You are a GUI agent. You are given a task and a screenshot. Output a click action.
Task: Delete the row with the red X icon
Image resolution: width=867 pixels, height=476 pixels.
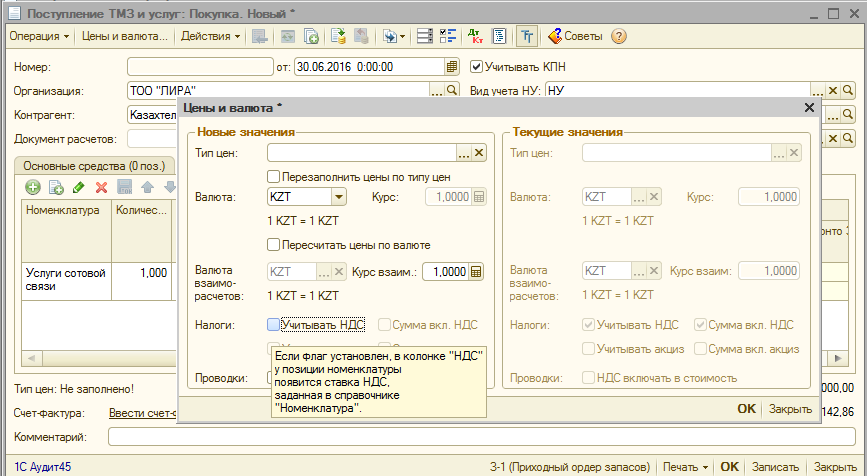click(x=101, y=187)
